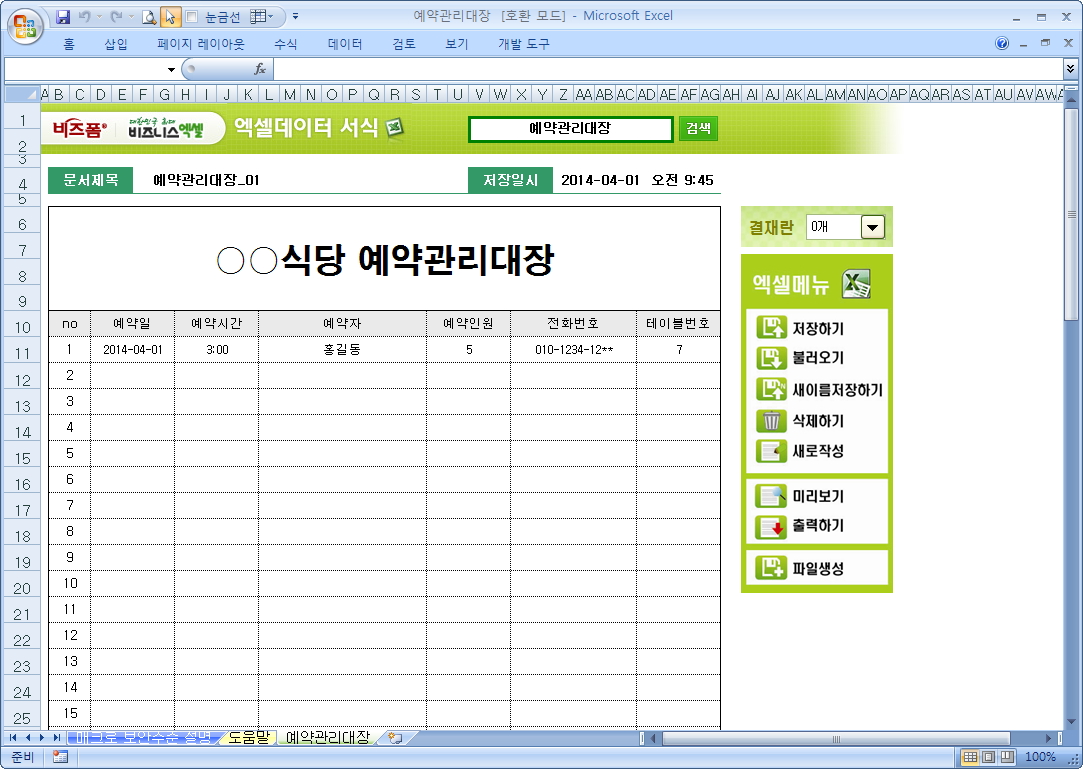Open Print Preview magnifier icon
1083x769 pixels.
(148, 17)
